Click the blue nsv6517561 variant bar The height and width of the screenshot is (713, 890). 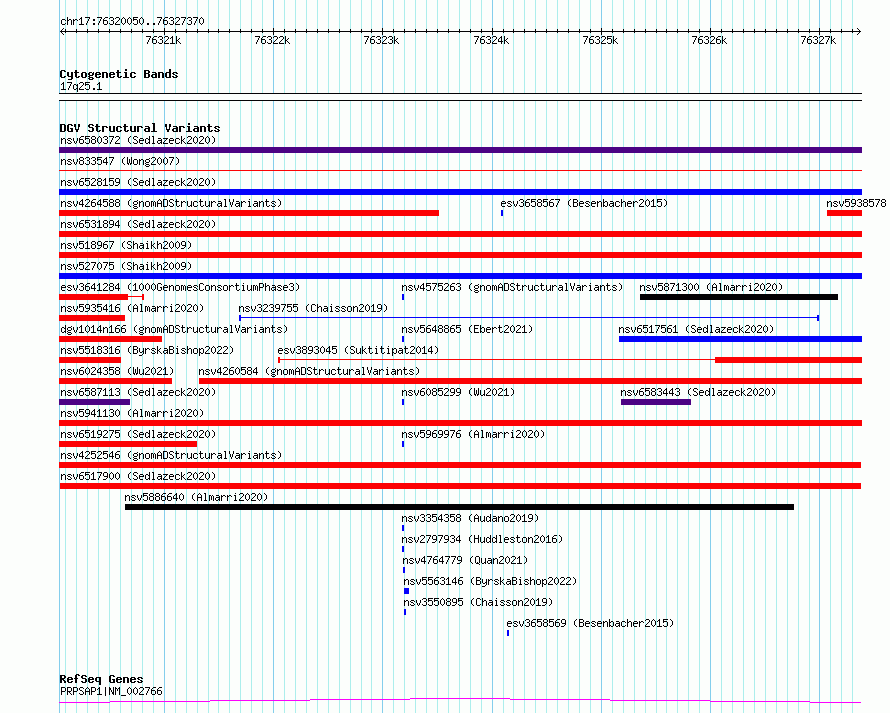tap(740, 339)
